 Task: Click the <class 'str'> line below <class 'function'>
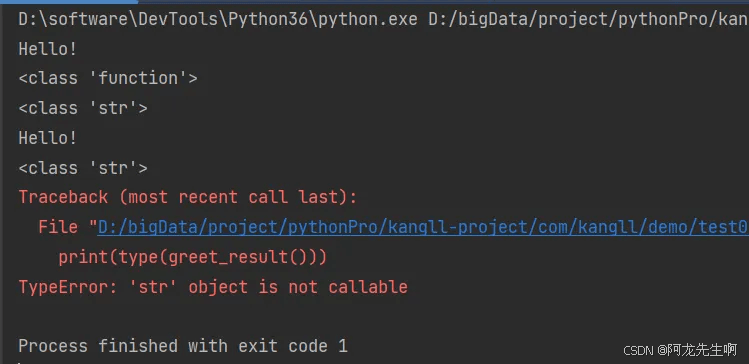pos(83,108)
